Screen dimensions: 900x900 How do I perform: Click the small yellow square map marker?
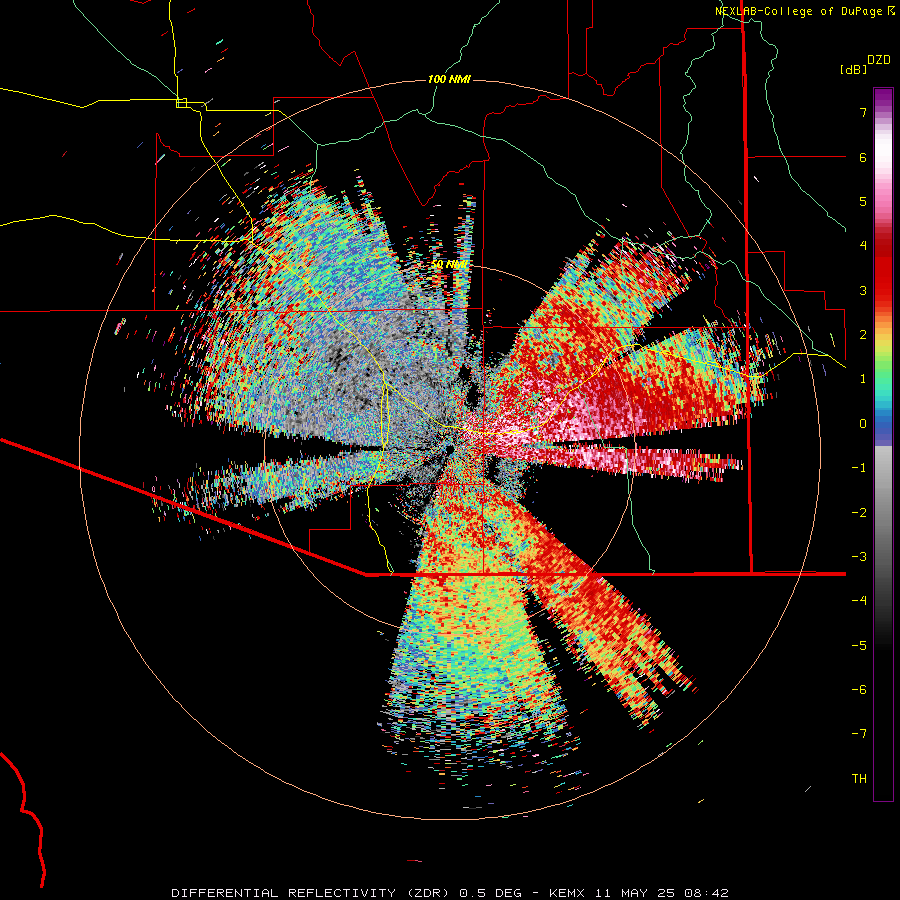point(181,103)
